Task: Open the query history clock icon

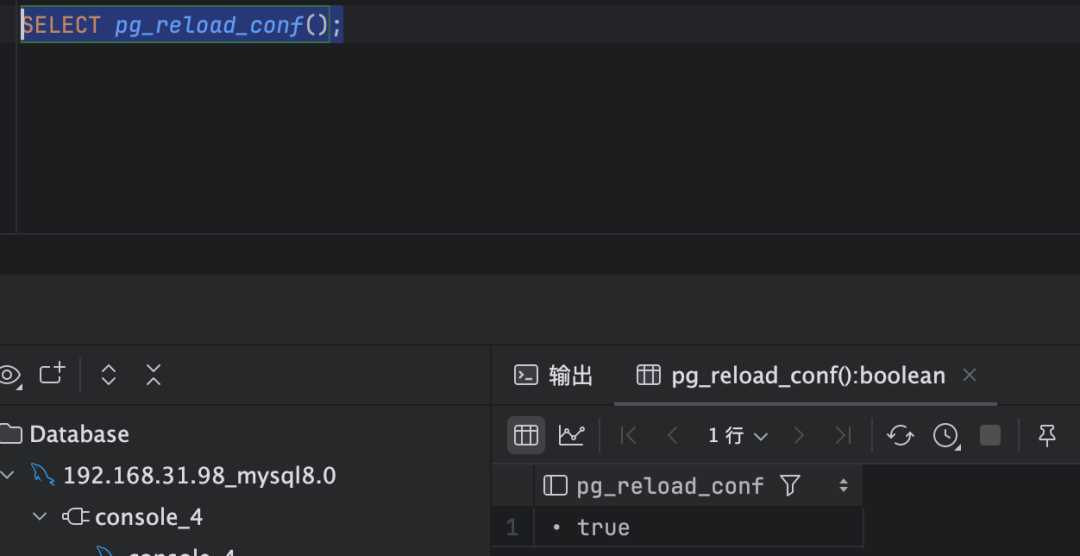Action: 945,435
